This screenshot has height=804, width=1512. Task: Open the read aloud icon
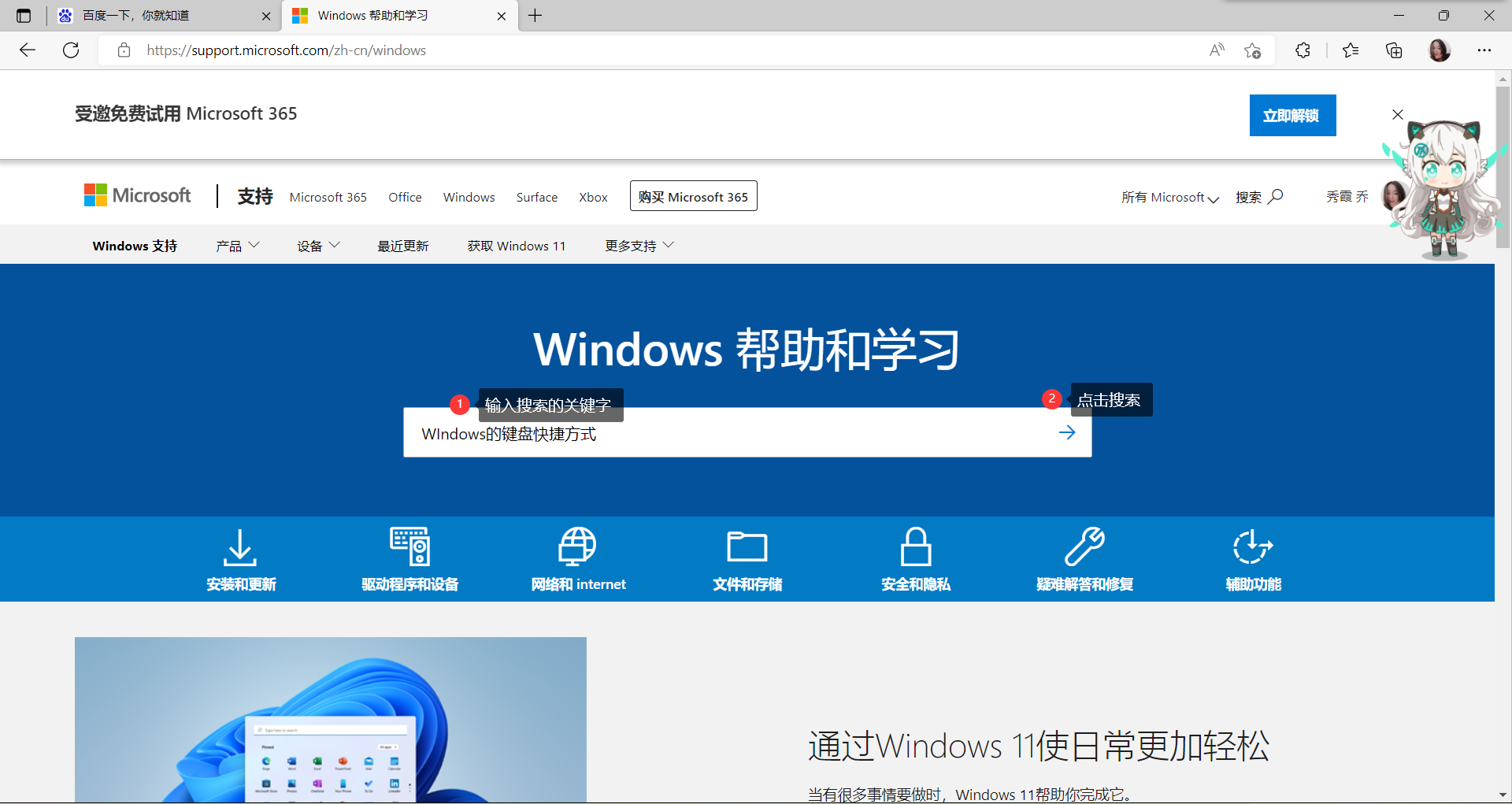[x=1217, y=50]
